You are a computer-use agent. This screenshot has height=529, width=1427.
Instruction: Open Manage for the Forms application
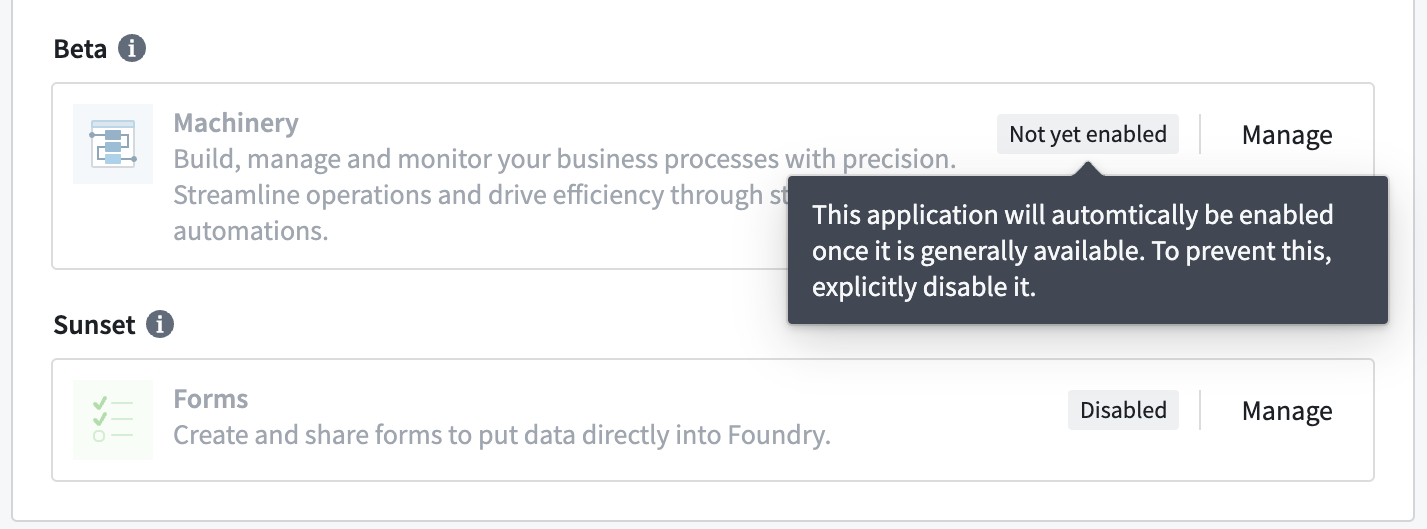pyautogui.click(x=1287, y=410)
